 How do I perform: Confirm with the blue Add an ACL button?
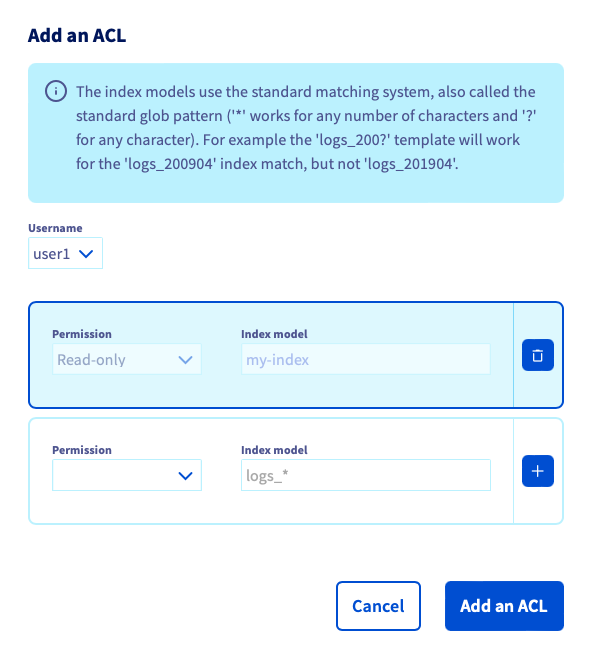click(x=504, y=606)
